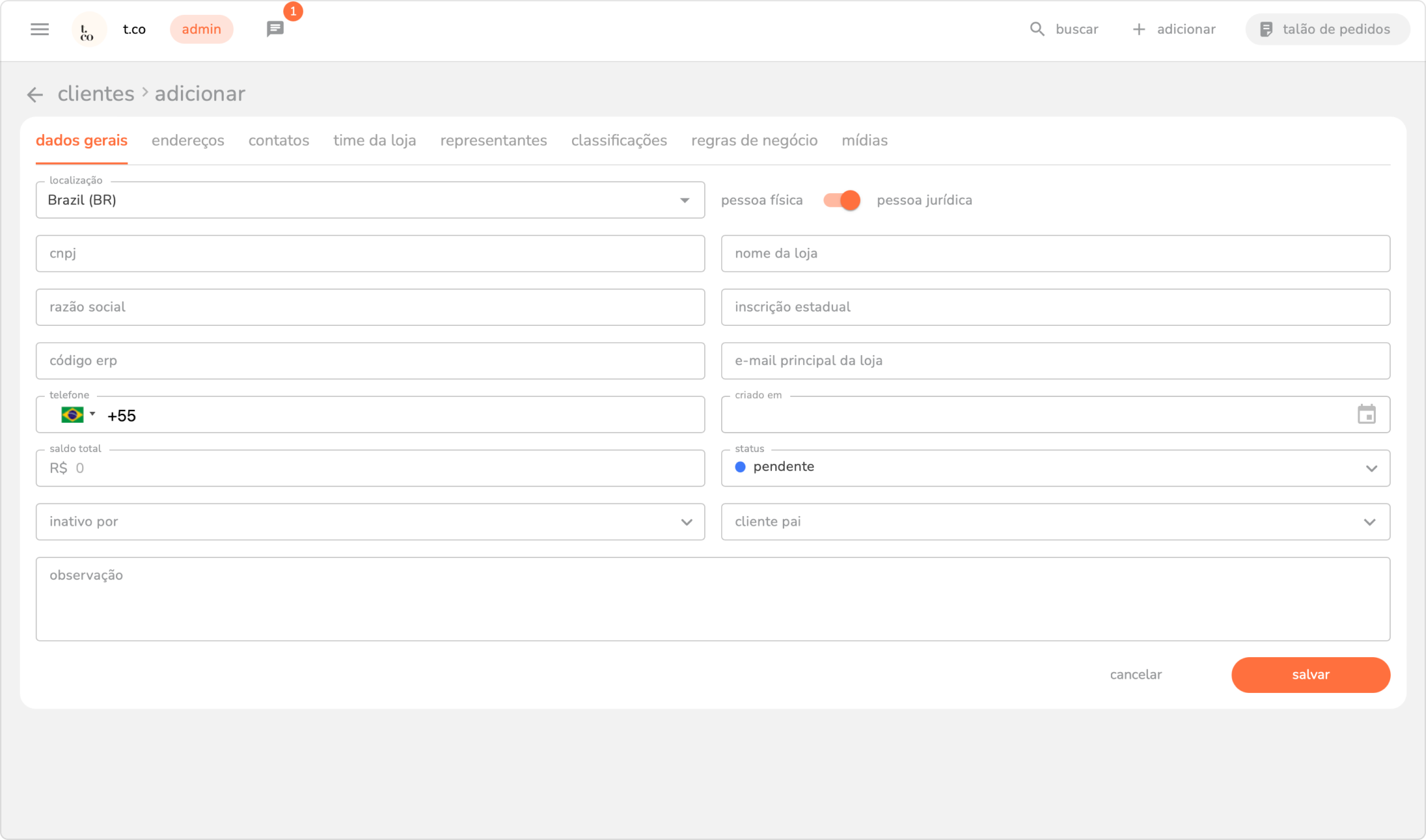Focus the cnpj input field

click(370, 254)
